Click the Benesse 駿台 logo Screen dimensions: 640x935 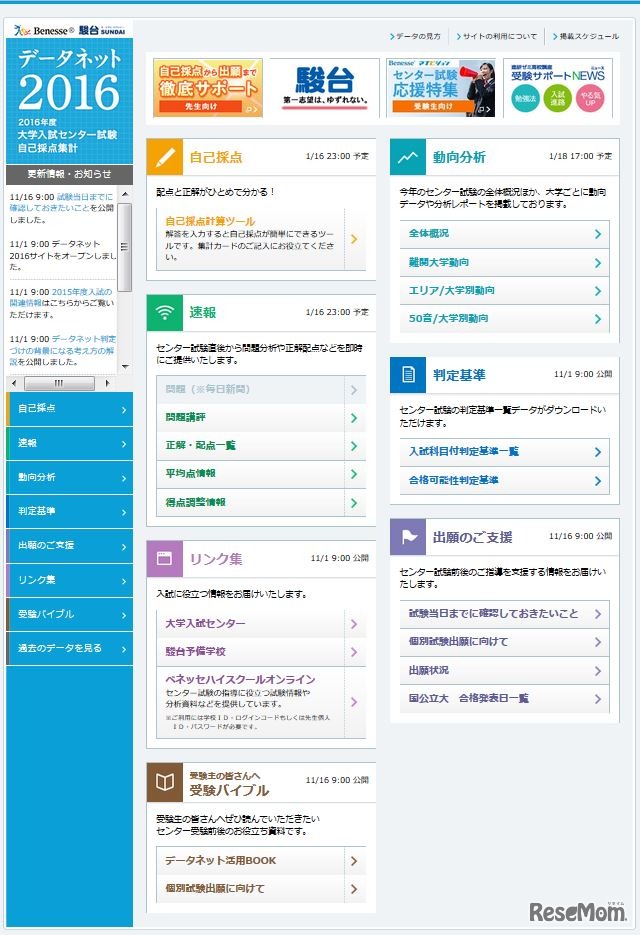pos(69,30)
